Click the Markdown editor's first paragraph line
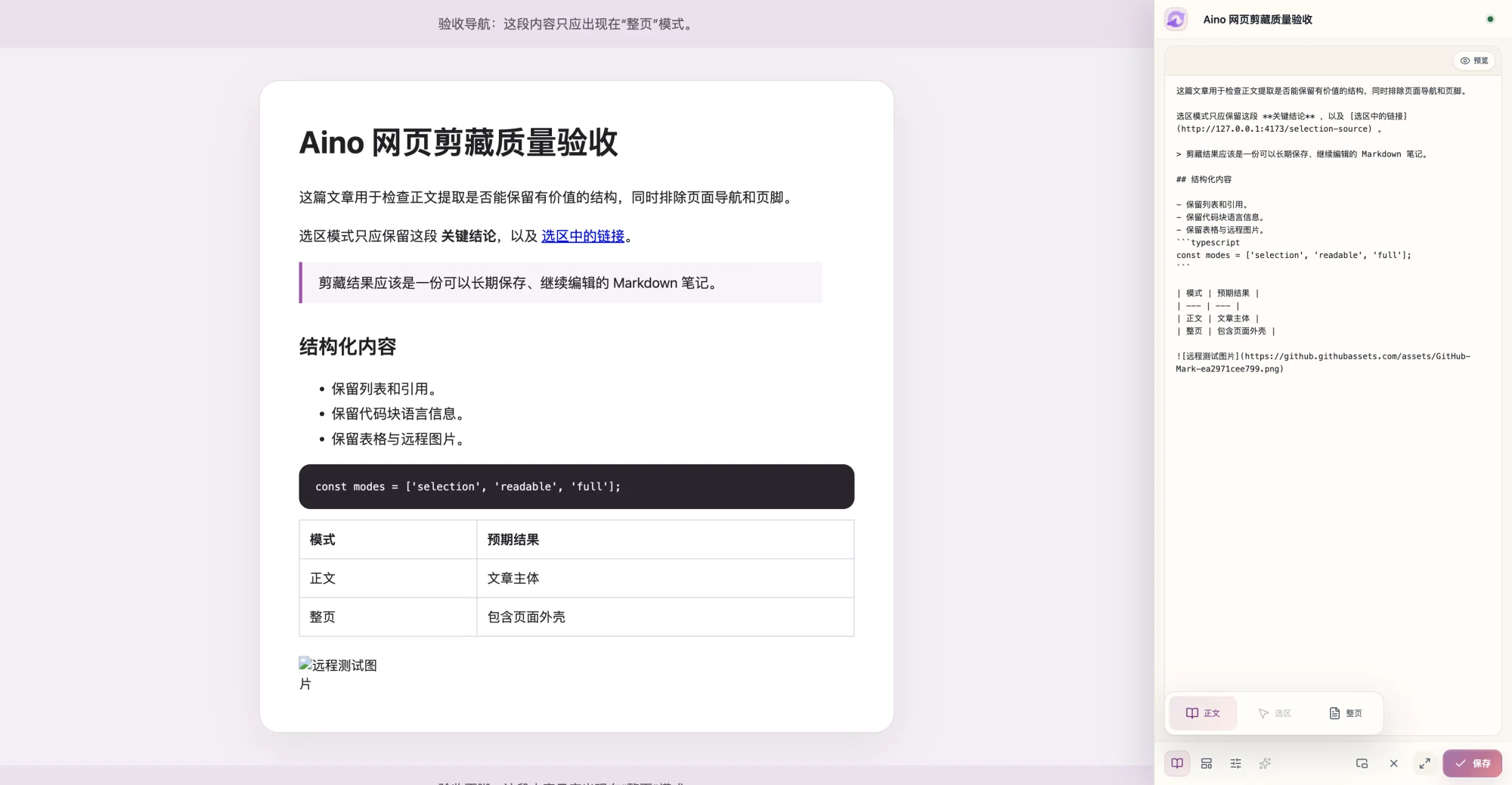The width and height of the screenshot is (1512, 785). (x=1322, y=91)
